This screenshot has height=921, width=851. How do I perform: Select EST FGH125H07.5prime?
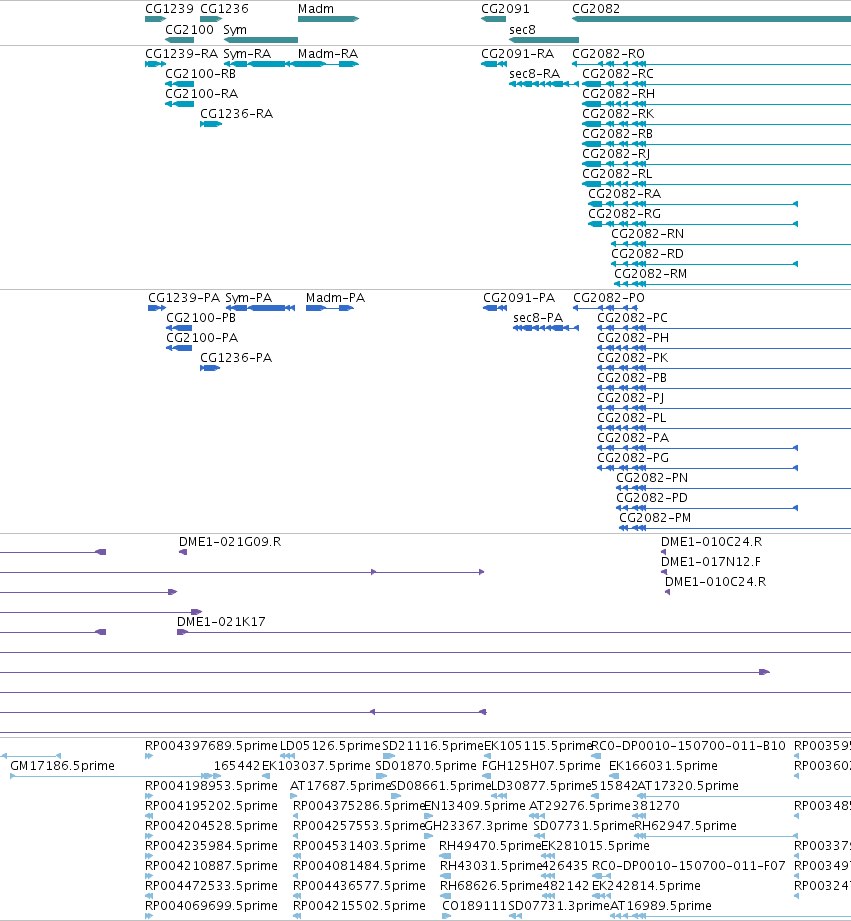541,766
